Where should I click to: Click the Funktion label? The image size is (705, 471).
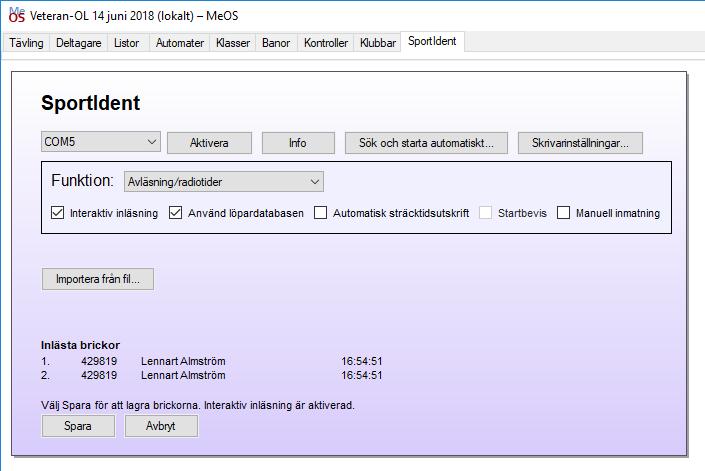pos(82,181)
